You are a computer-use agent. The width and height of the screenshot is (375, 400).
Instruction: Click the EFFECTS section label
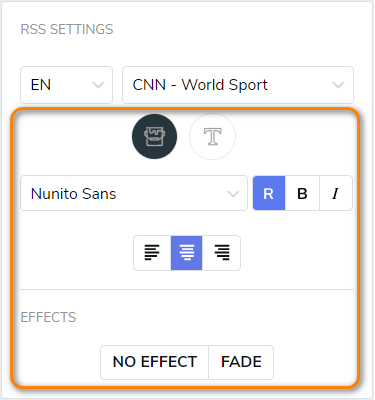pyautogui.click(x=48, y=317)
